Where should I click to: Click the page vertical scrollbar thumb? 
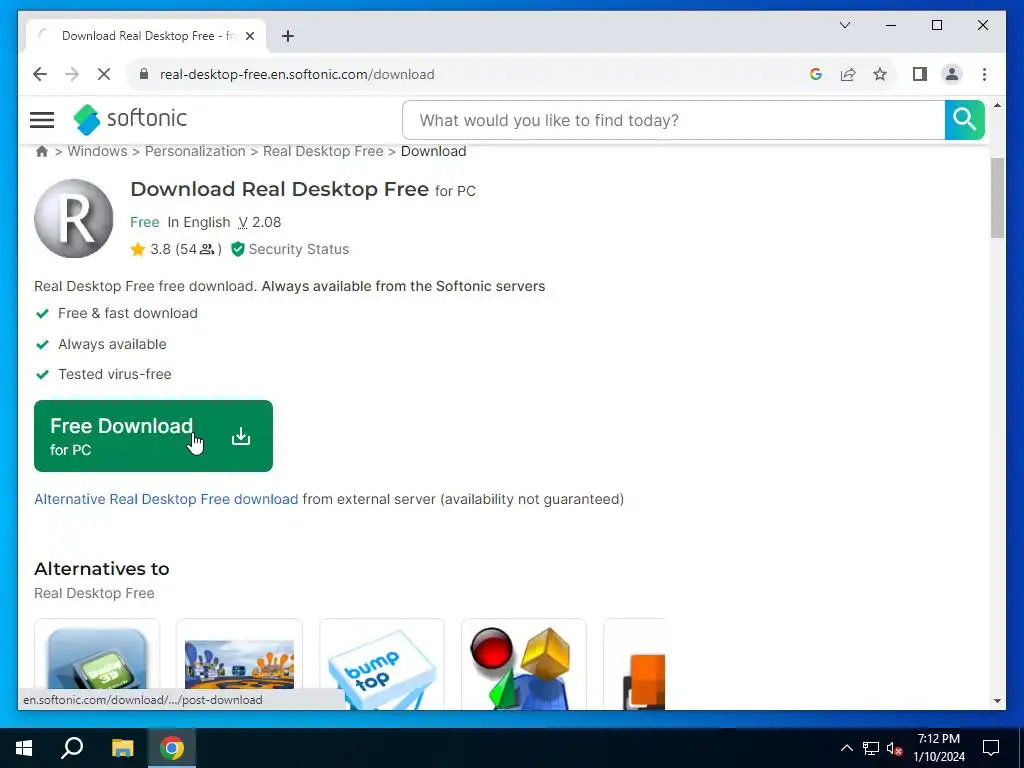(997, 198)
